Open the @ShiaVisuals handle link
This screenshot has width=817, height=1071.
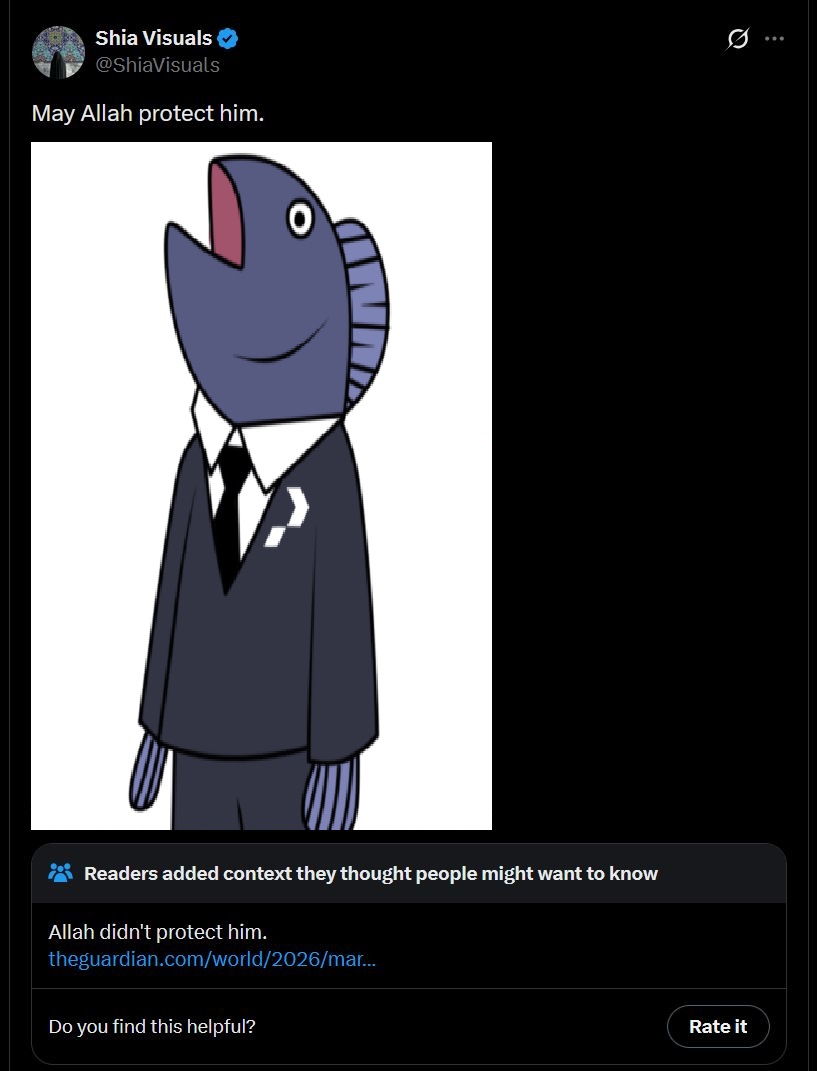click(x=158, y=65)
